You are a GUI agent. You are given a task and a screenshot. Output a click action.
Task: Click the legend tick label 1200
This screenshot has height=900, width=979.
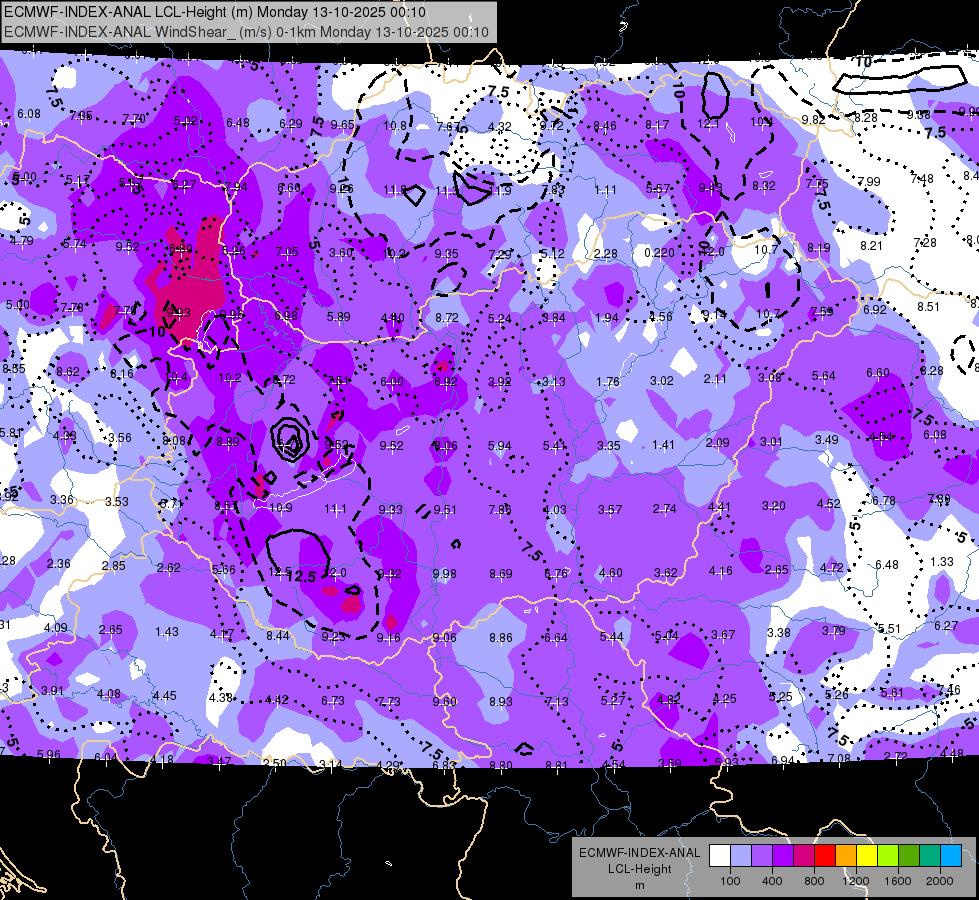coord(855,881)
